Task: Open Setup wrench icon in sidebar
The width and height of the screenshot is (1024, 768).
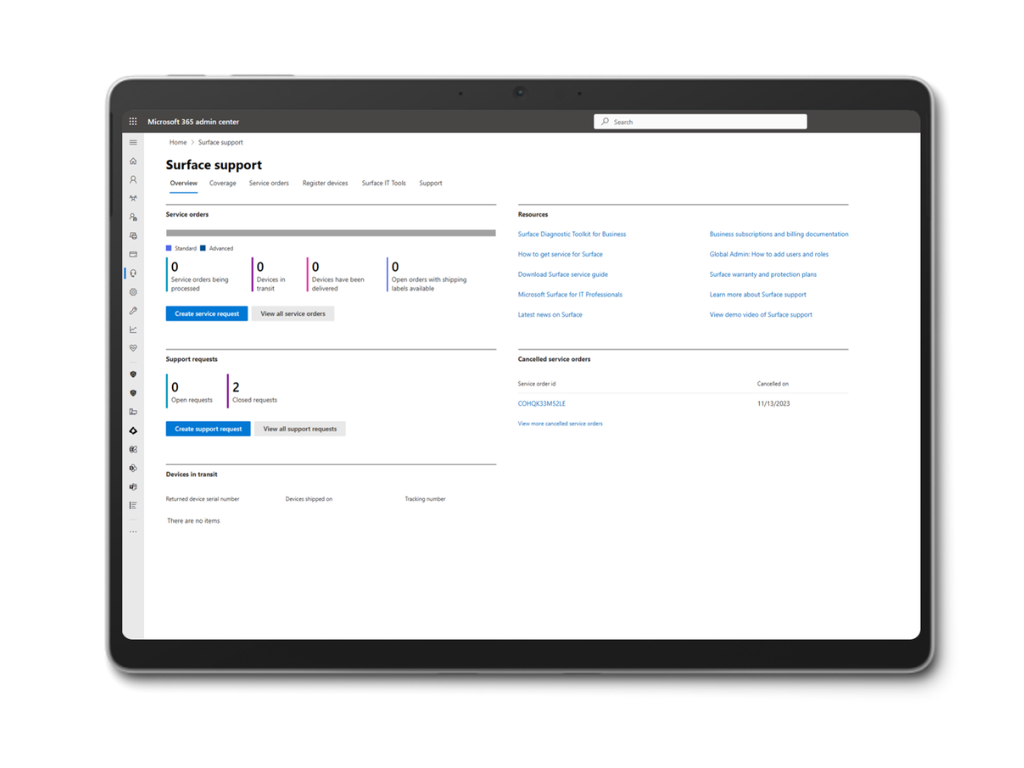Action: point(133,311)
